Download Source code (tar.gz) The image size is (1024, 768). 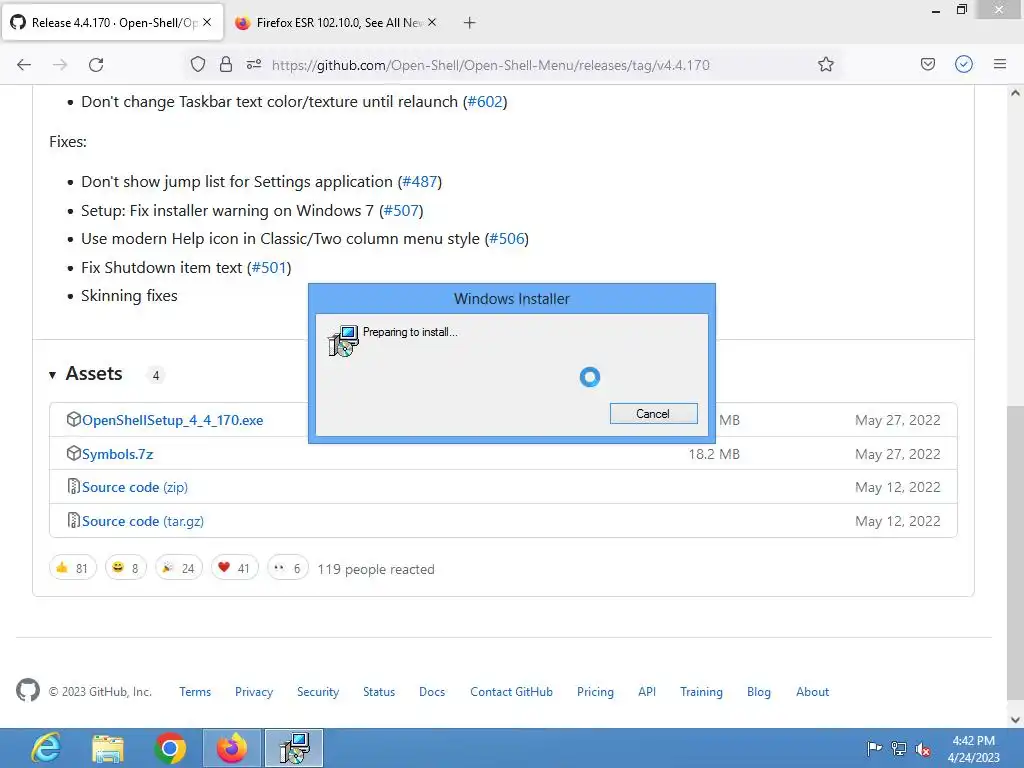click(143, 522)
